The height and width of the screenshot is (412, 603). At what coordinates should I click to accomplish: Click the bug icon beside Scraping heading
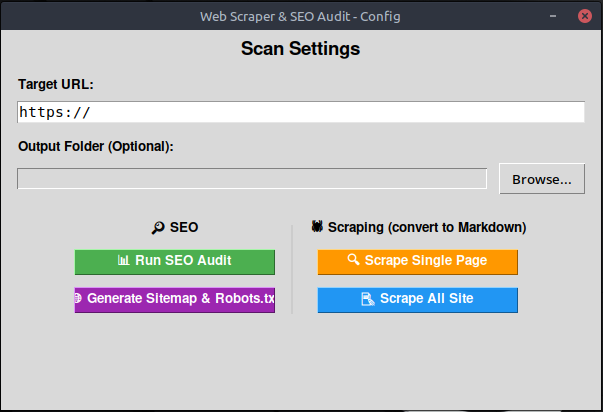tap(317, 226)
